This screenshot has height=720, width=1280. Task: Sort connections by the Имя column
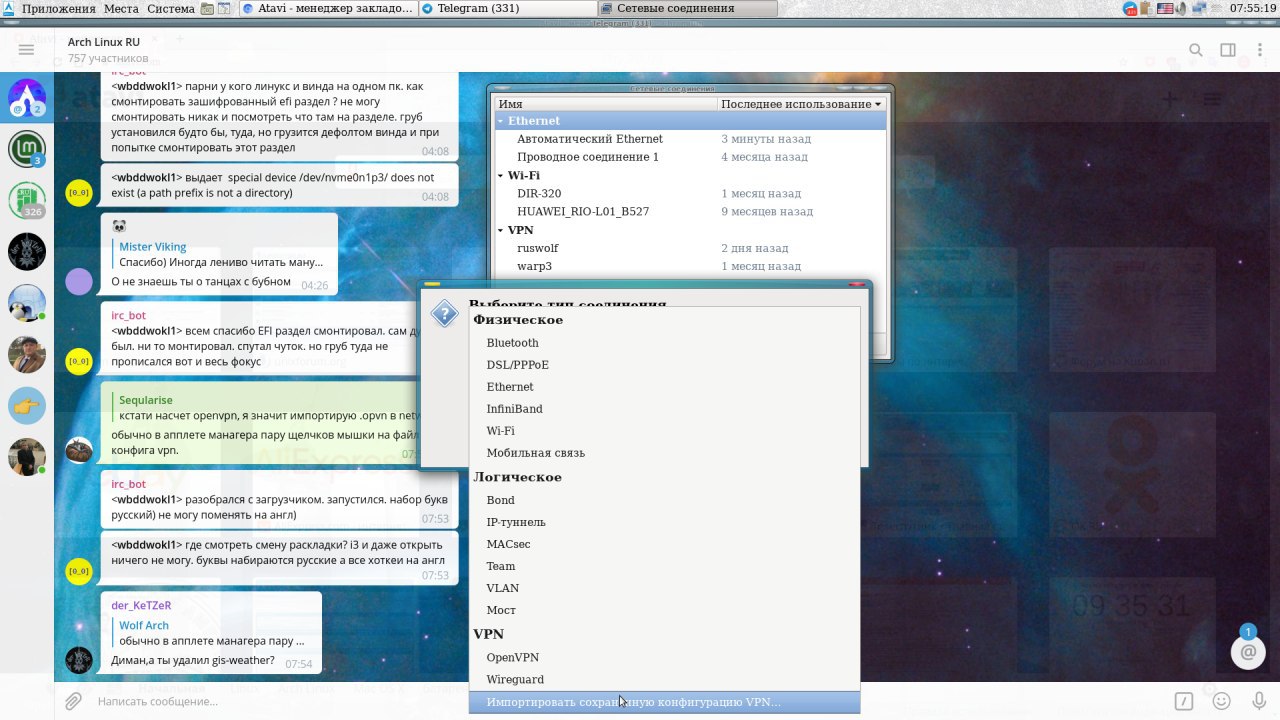(606, 104)
